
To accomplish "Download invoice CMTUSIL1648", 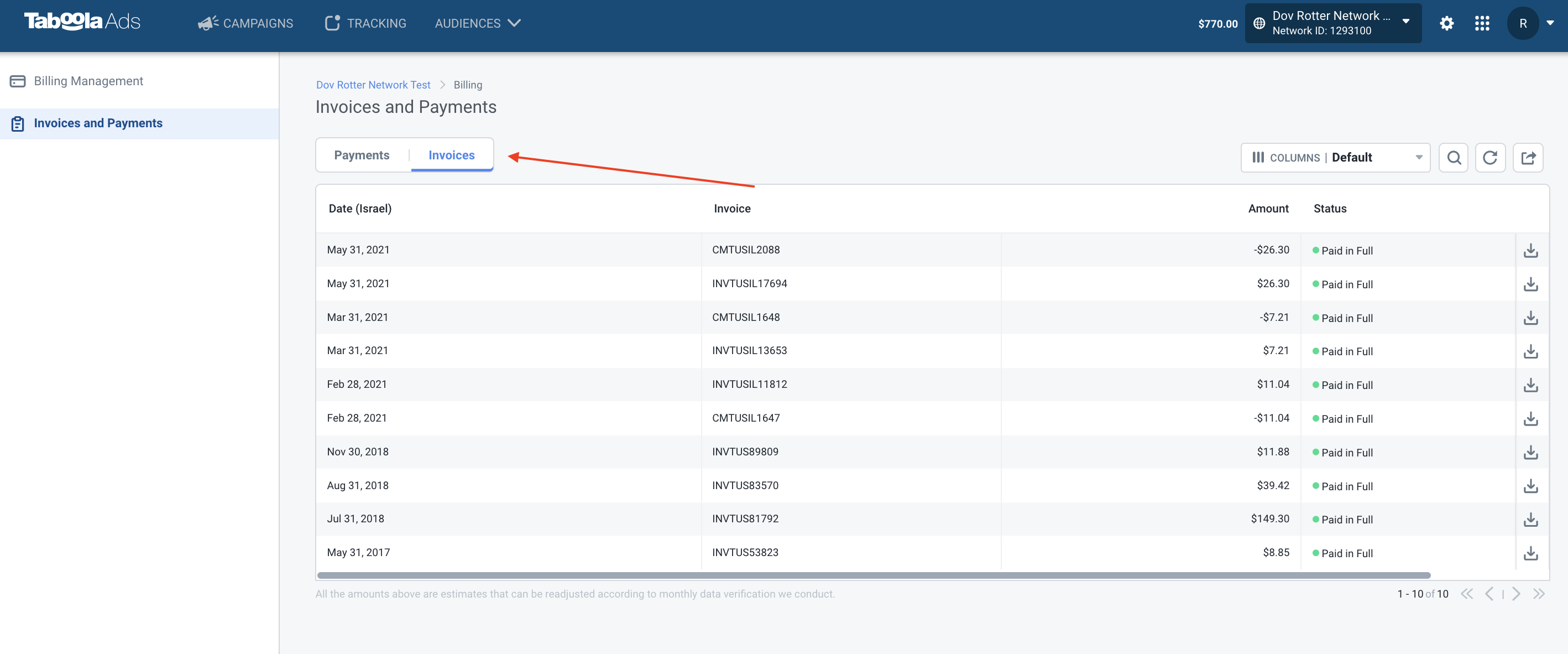I will coord(1531,318).
